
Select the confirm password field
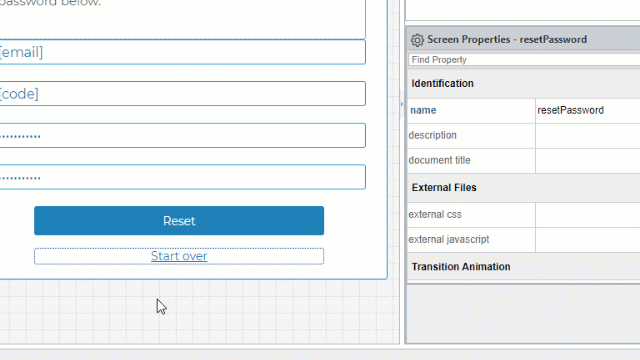click(182, 177)
